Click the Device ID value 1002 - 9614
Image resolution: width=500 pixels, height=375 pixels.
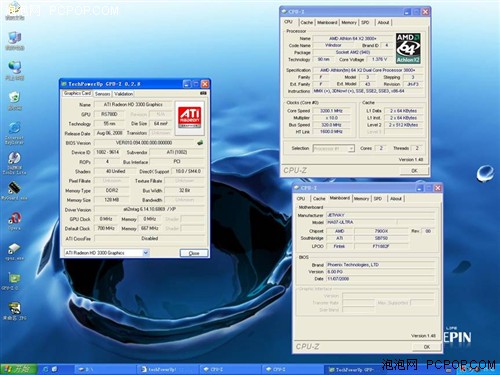pos(107,152)
